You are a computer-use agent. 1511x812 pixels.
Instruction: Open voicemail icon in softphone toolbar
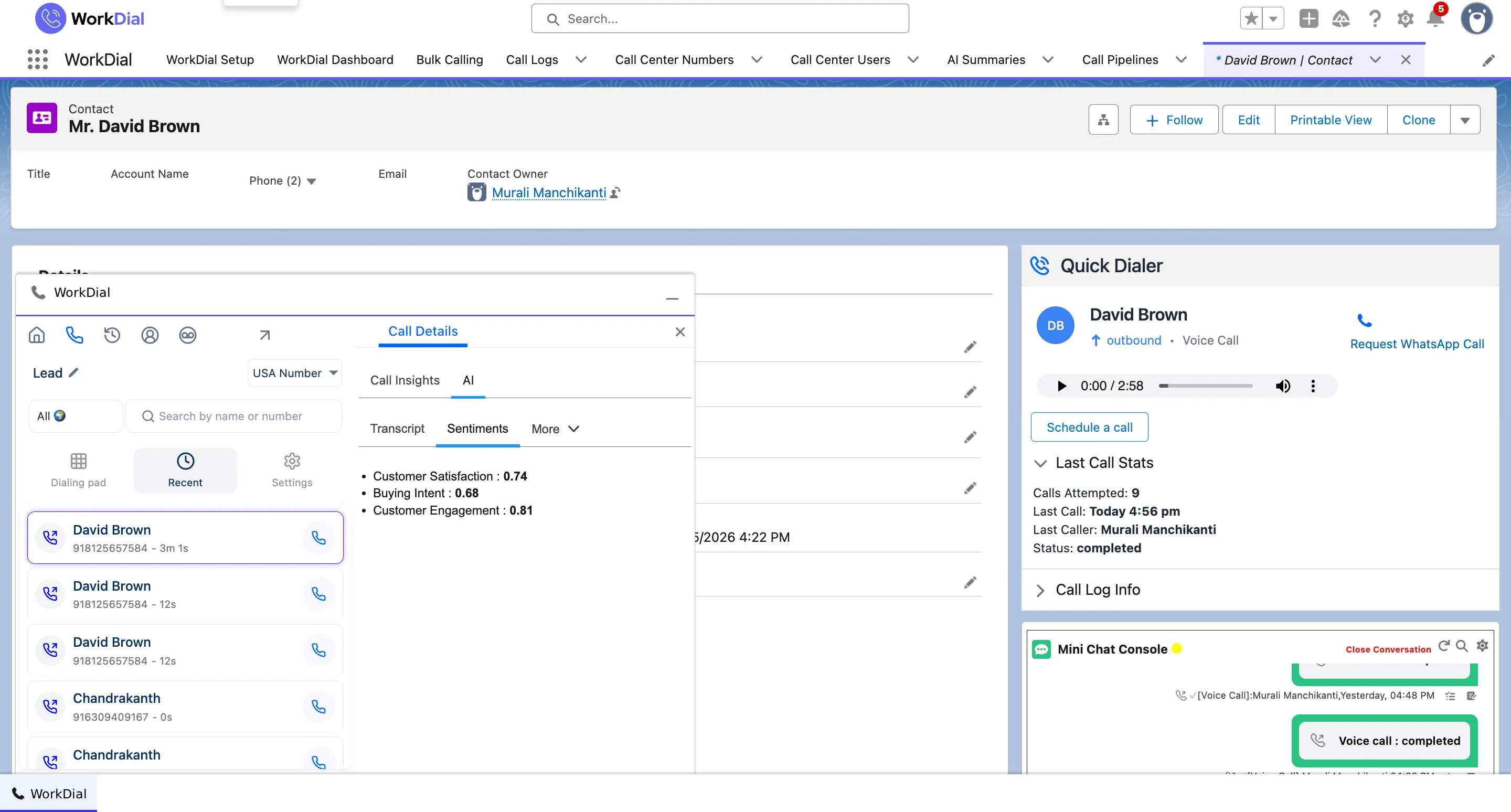point(188,335)
